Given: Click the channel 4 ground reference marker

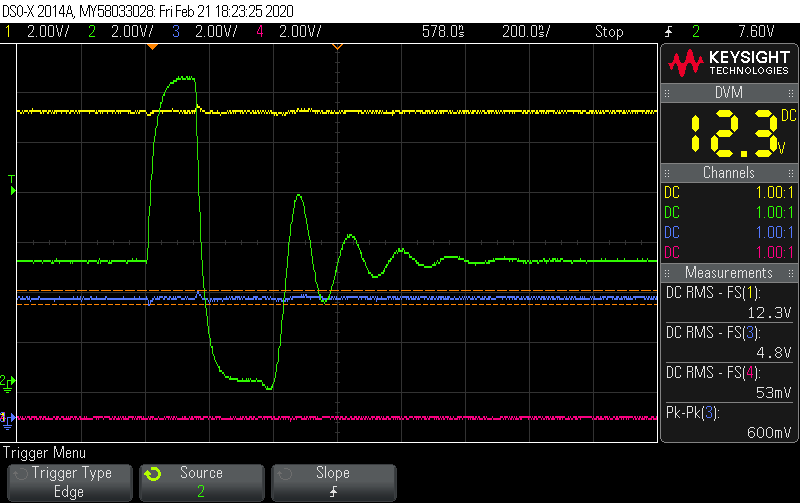Looking at the screenshot, I should tap(8, 419).
